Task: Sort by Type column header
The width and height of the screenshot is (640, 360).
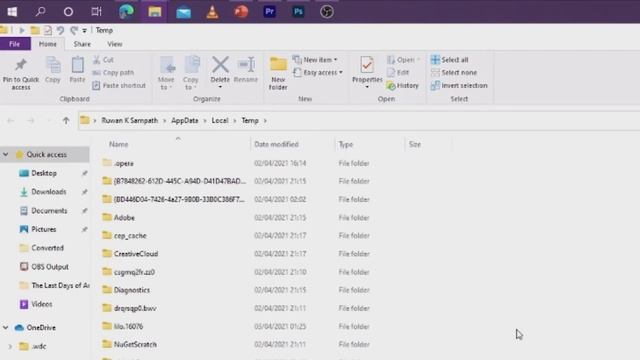Action: pyautogui.click(x=346, y=144)
